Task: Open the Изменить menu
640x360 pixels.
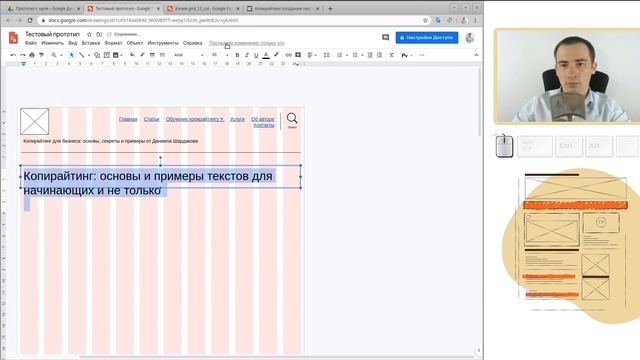Action: [53, 43]
